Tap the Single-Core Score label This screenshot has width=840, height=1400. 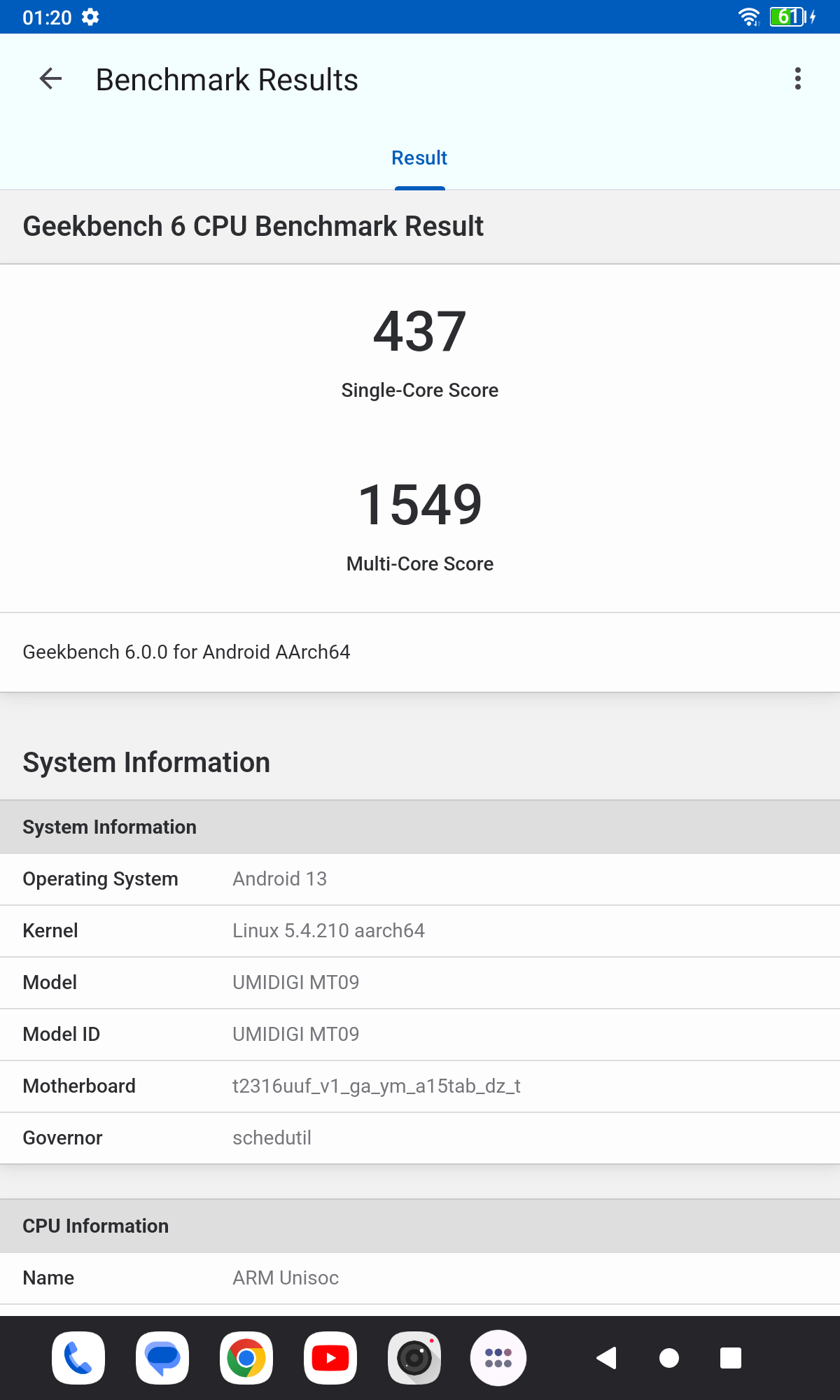tap(420, 390)
